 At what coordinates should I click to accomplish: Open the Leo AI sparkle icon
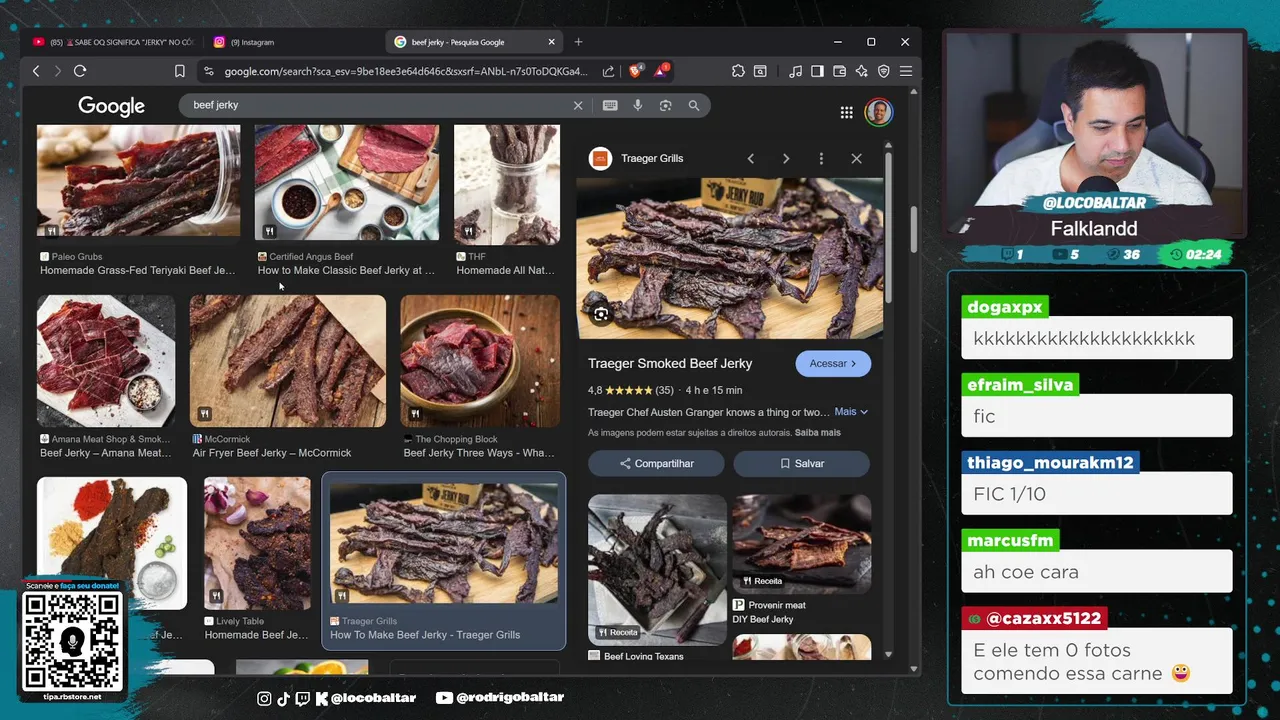861,71
